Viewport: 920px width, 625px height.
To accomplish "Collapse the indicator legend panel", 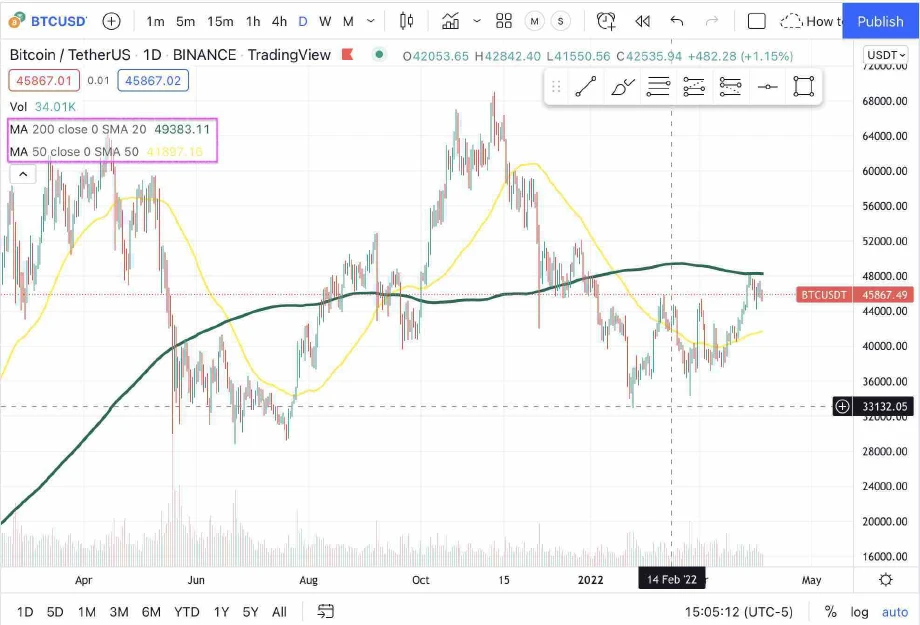I will [x=23, y=173].
